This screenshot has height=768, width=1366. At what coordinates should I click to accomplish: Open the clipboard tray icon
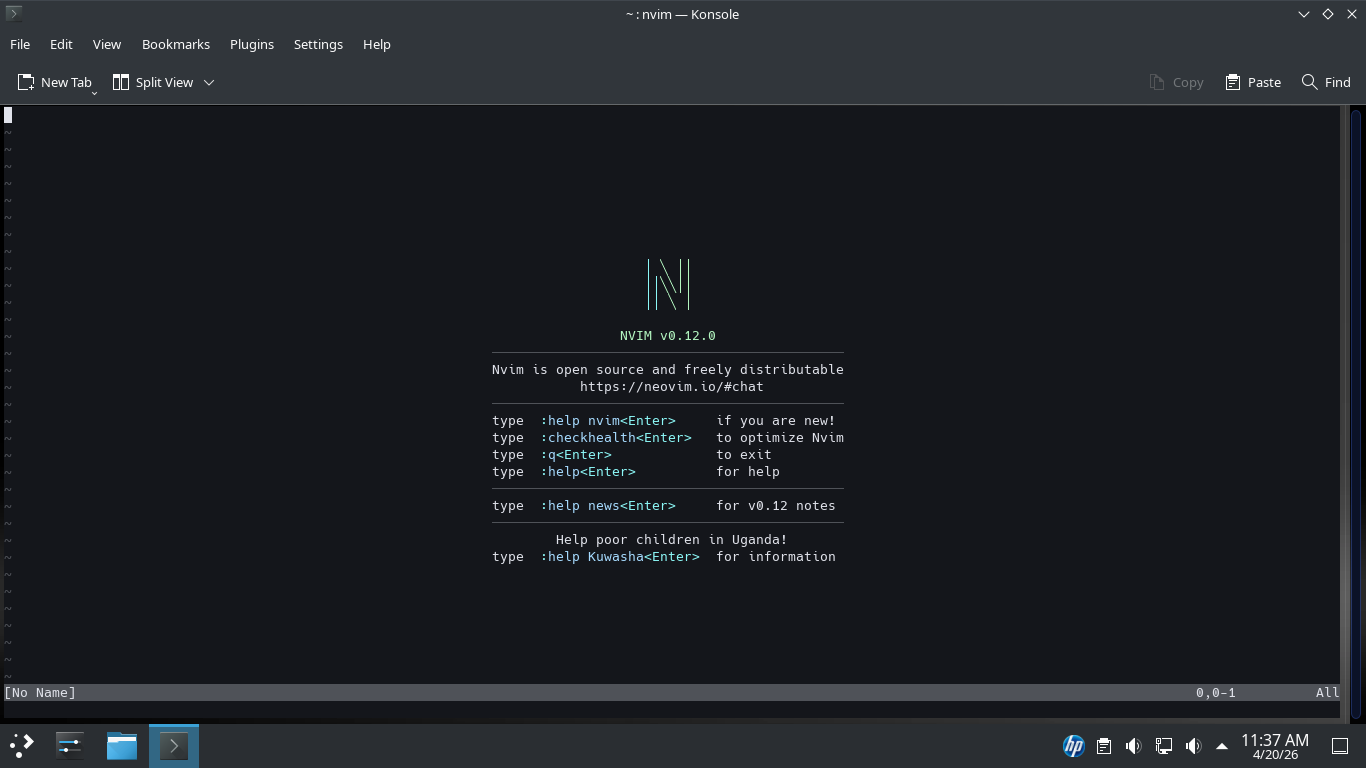tap(1104, 746)
